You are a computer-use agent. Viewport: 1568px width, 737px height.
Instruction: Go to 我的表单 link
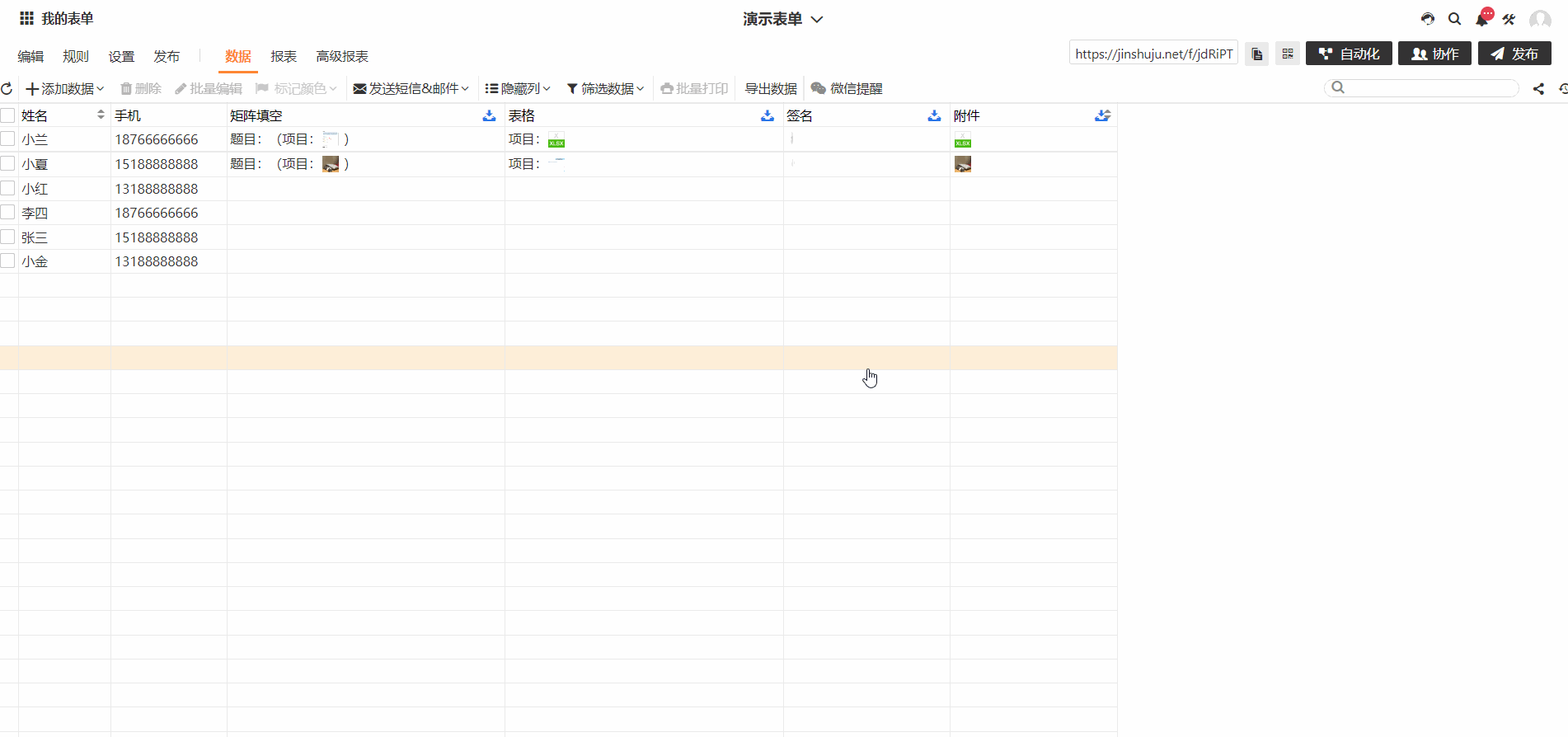point(68,18)
